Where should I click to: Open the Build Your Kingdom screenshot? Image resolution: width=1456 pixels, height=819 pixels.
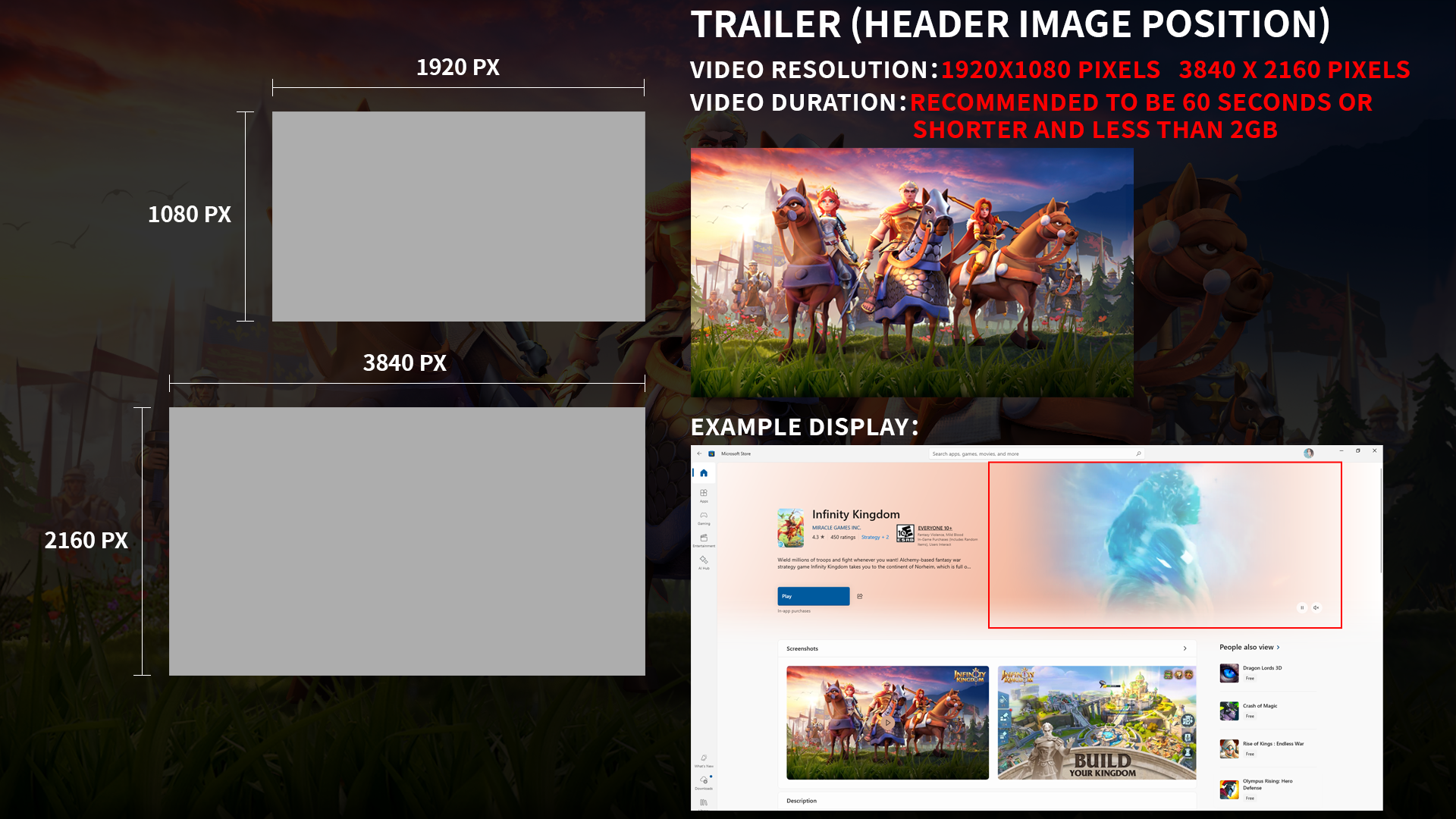1097,723
